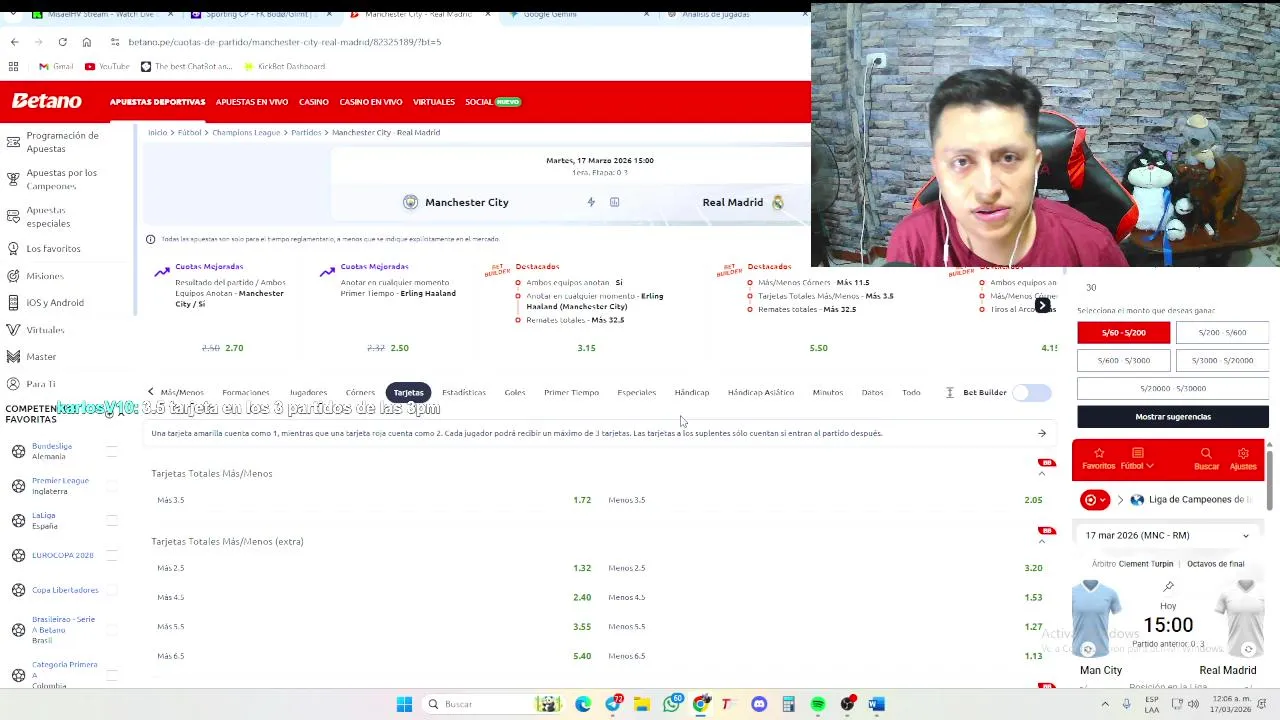Pick the 5.50 Destacadas odds
This screenshot has height=720, width=1280.
tap(818, 348)
